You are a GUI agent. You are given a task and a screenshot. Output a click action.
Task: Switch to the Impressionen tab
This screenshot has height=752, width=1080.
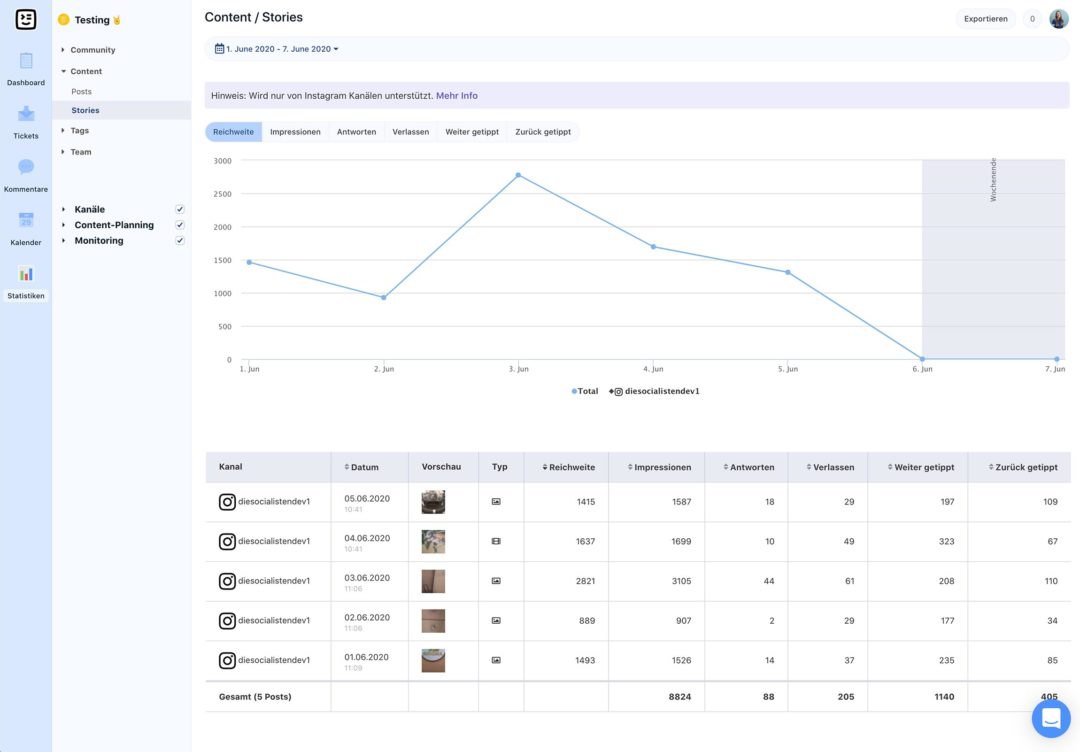coord(295,131)
